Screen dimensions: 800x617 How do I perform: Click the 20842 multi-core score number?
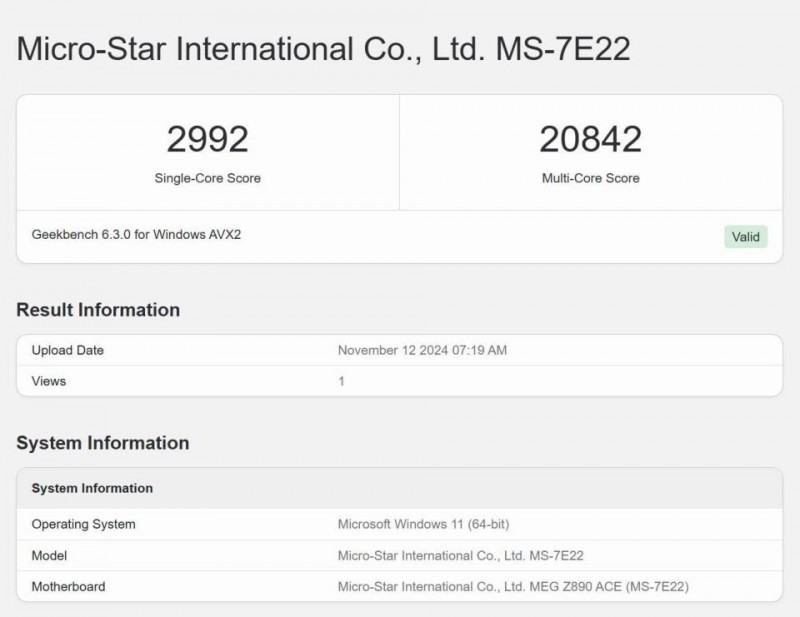(x=590, y=139)
